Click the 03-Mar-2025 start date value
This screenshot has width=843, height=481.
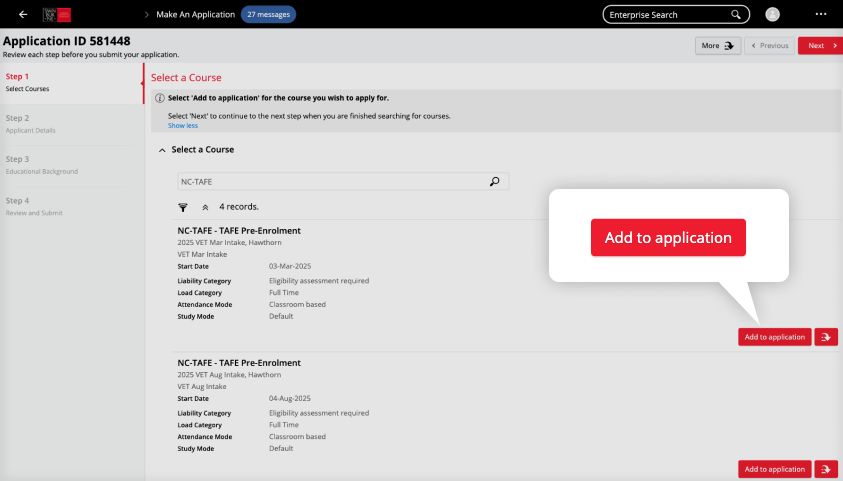290,266
